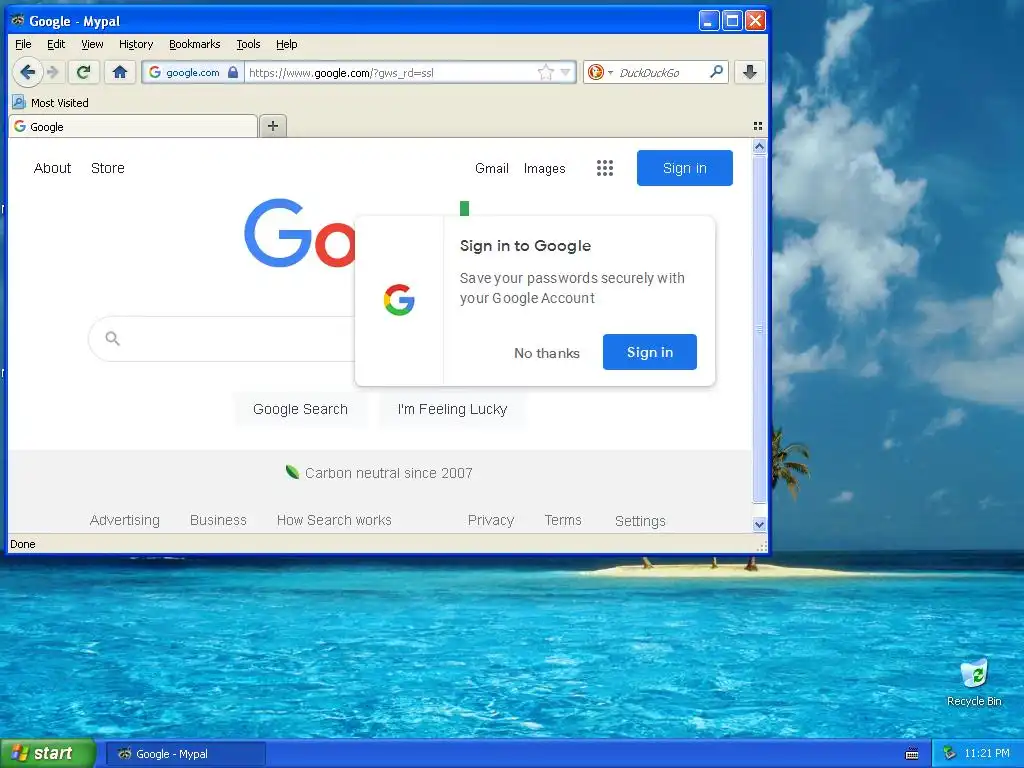Open the Downloads arrow button
This screenshot has height=768, width=1024.
pos(750,72)
